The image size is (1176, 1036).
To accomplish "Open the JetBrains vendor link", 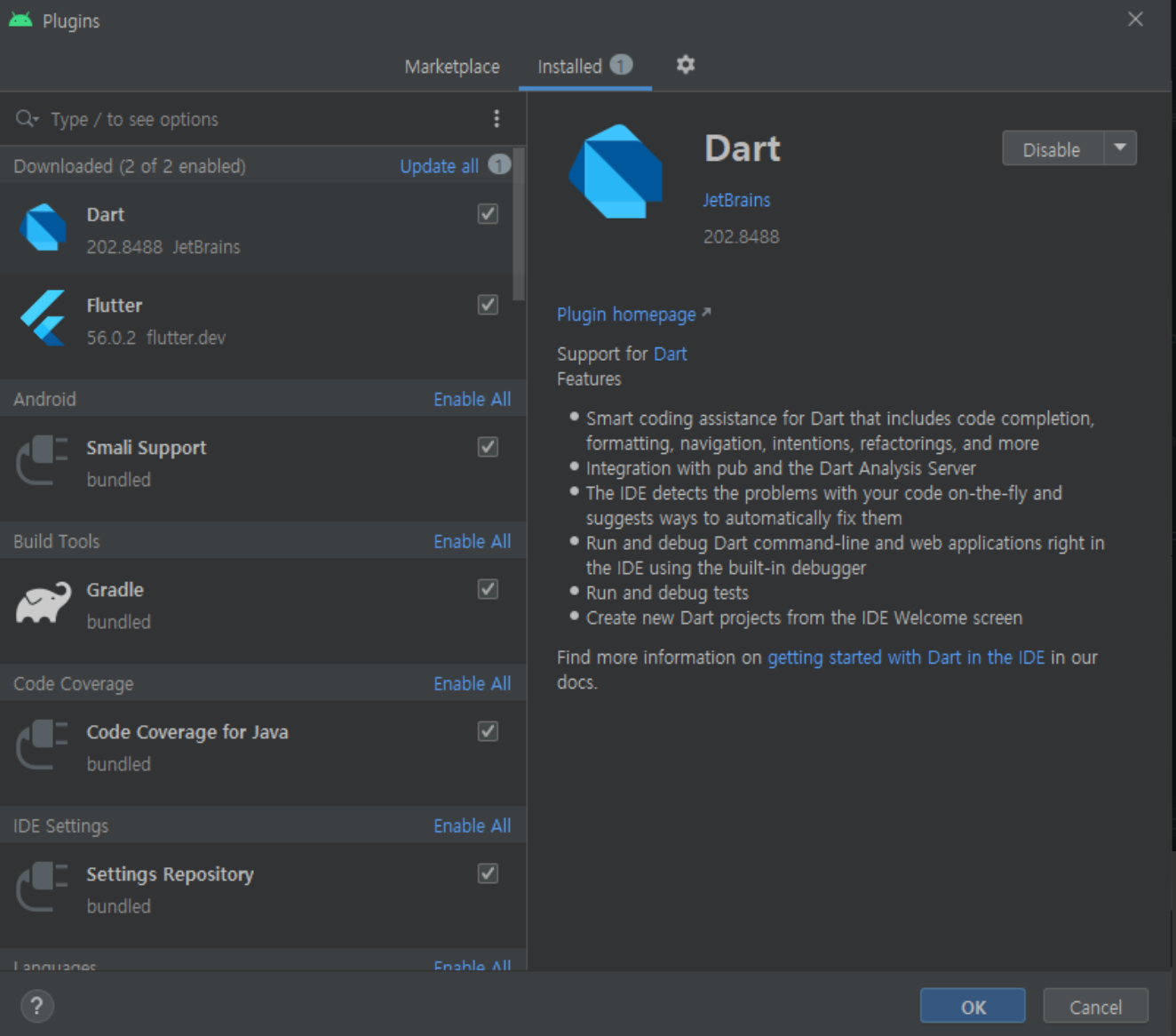I will click(736, 200).
